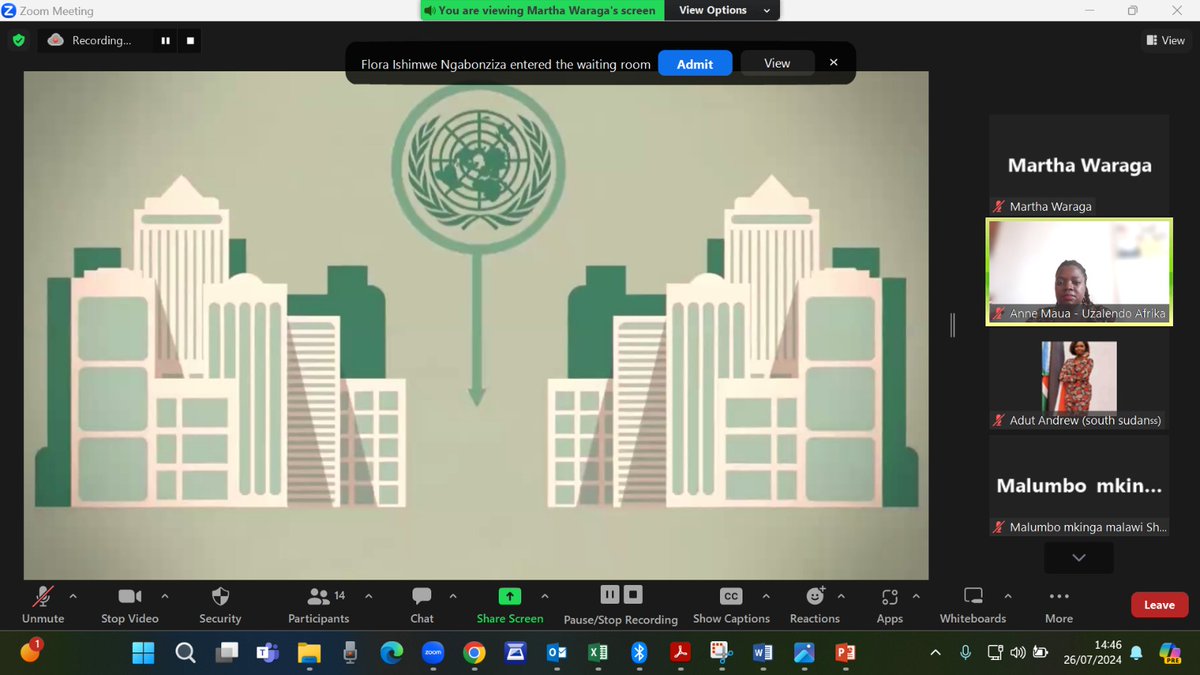Open Windows Search from the taskbar
Image resolution: width=1200 pixels, height=675 pixels.
pos(185,653)
